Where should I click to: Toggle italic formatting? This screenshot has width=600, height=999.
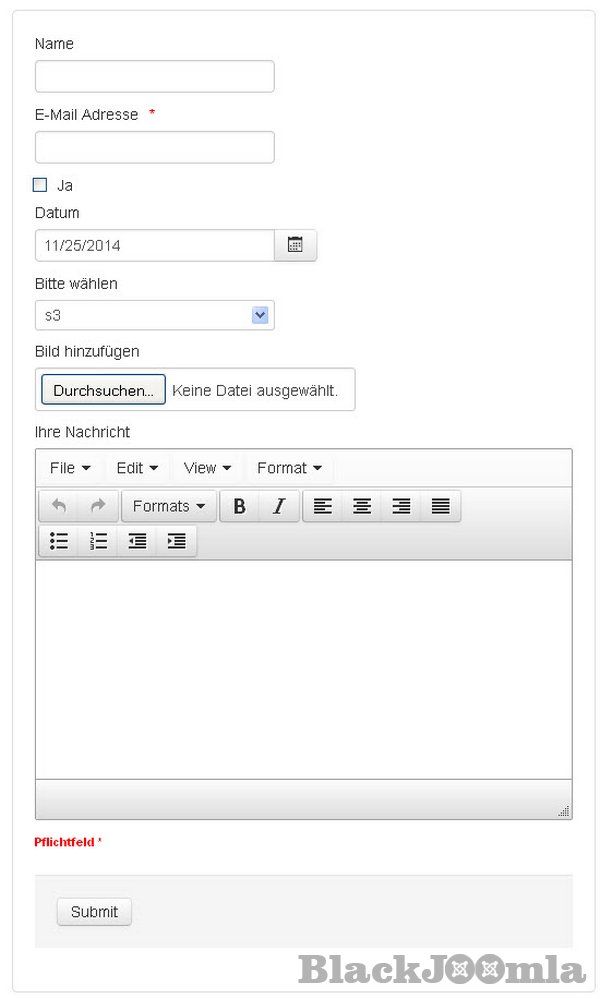click(279, 506)
